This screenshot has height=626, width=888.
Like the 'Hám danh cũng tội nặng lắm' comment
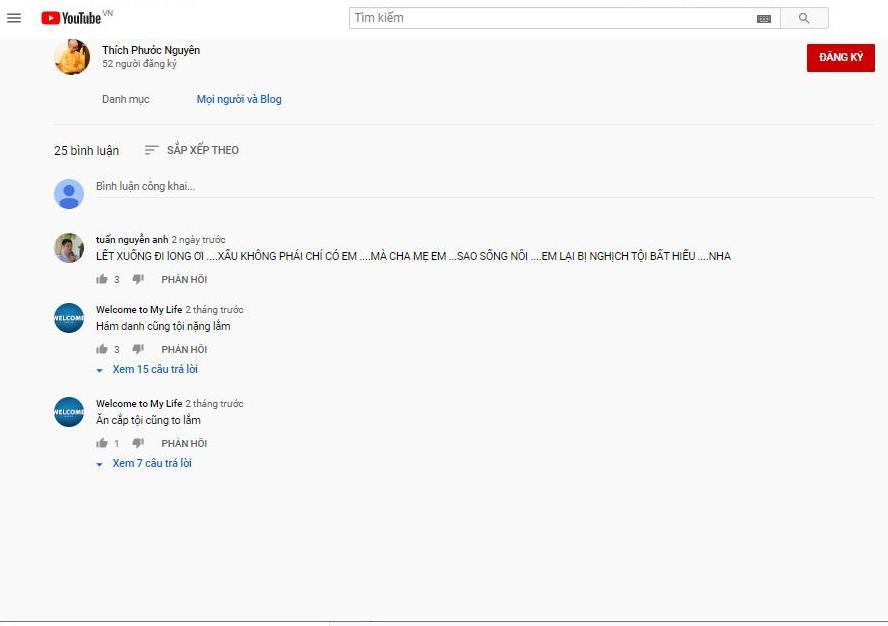(x=102, y=349)
